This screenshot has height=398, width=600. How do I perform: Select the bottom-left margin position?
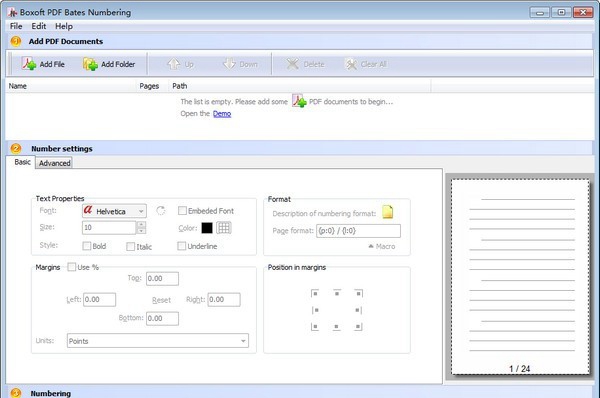315,326
